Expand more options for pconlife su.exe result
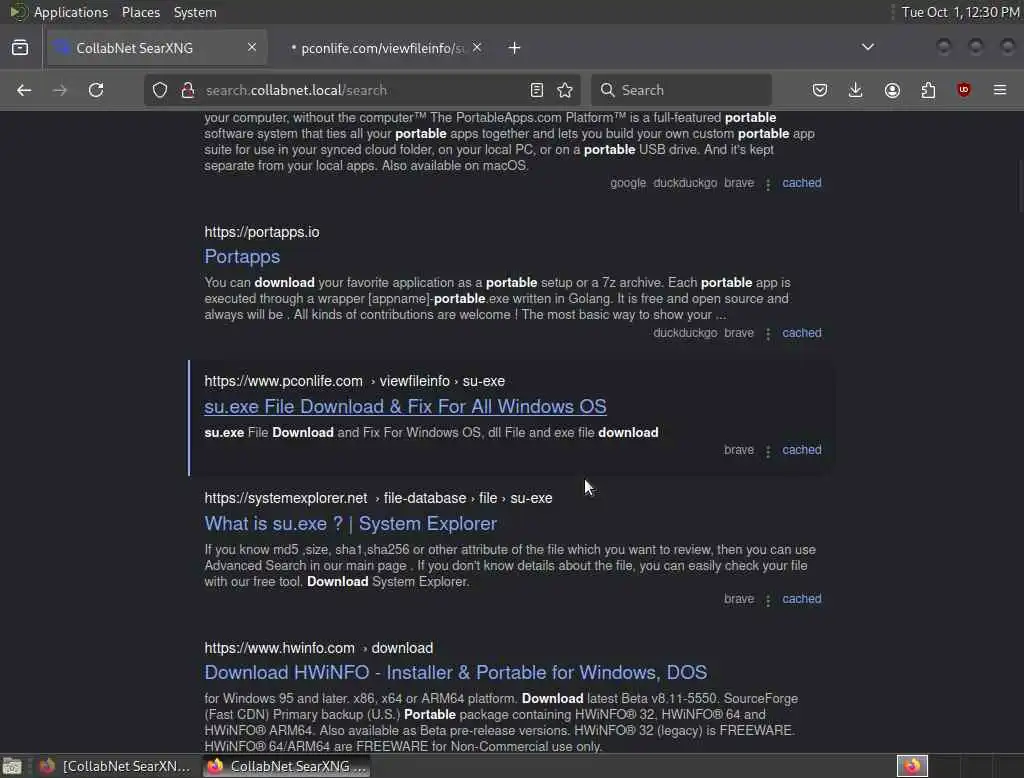1024x778 pixels. pos(768,451)
